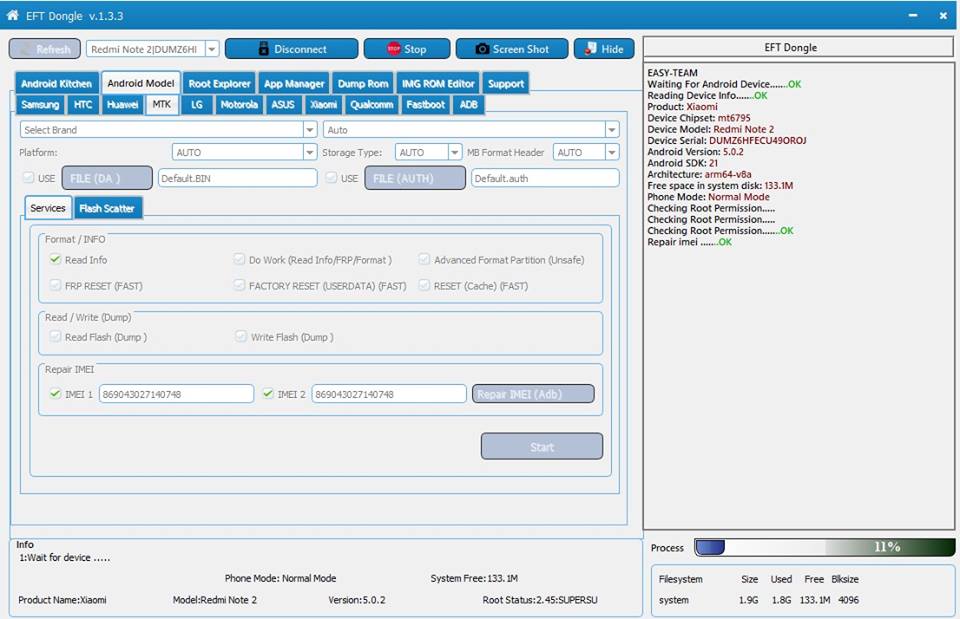The height and width of the screenshot is (619, 960).
Task: Click the Refresh button
Action: (45, 49)
